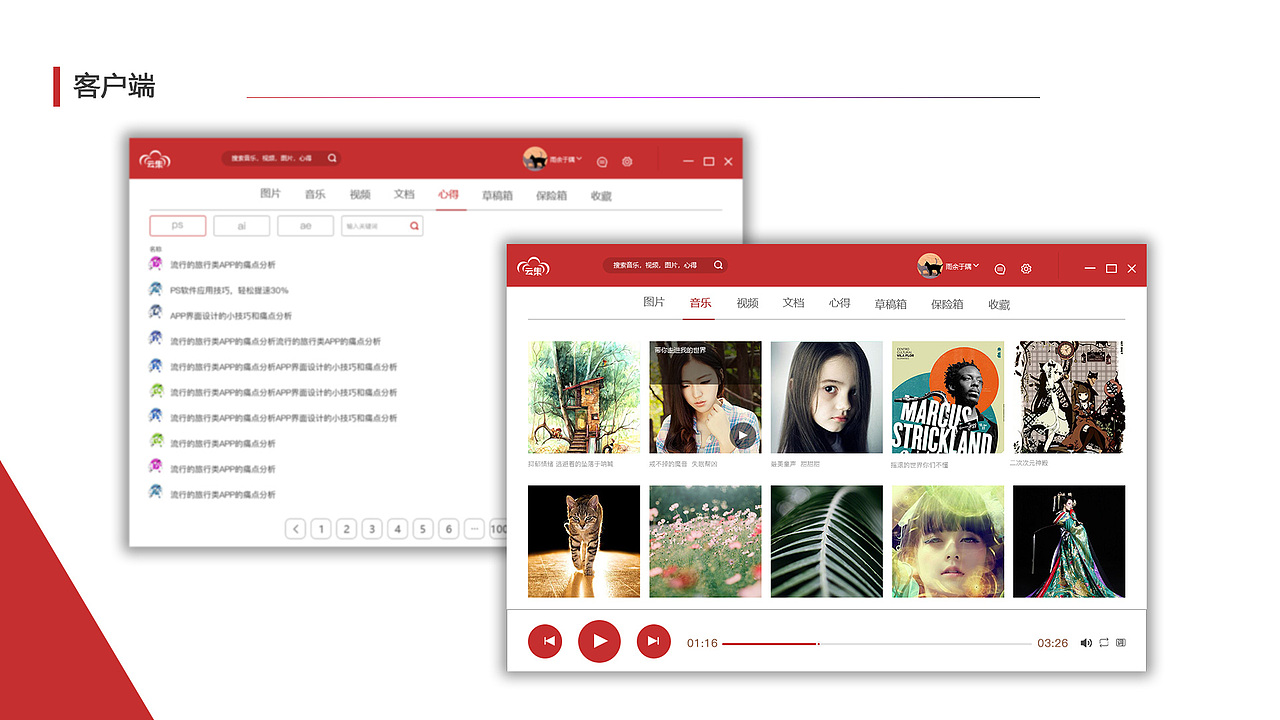Select the ae filter tag
The height and width of the screenshot is (720, 1280).
tap(306, 226)
